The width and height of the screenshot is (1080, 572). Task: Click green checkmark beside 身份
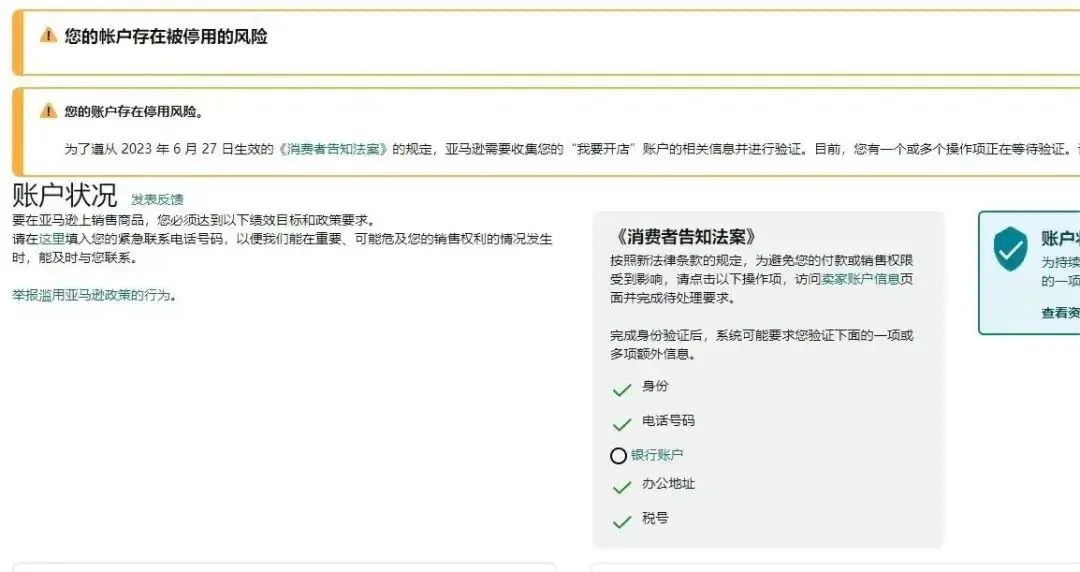pos(622,390)
